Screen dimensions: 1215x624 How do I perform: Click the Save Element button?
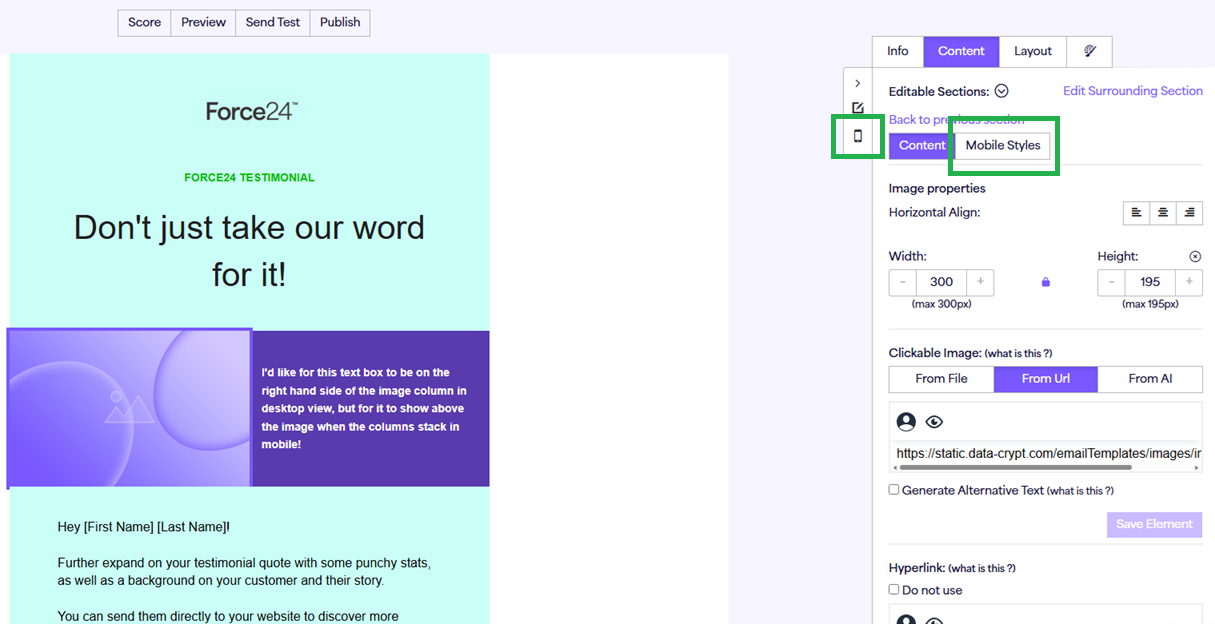(x=1154, y=524)
